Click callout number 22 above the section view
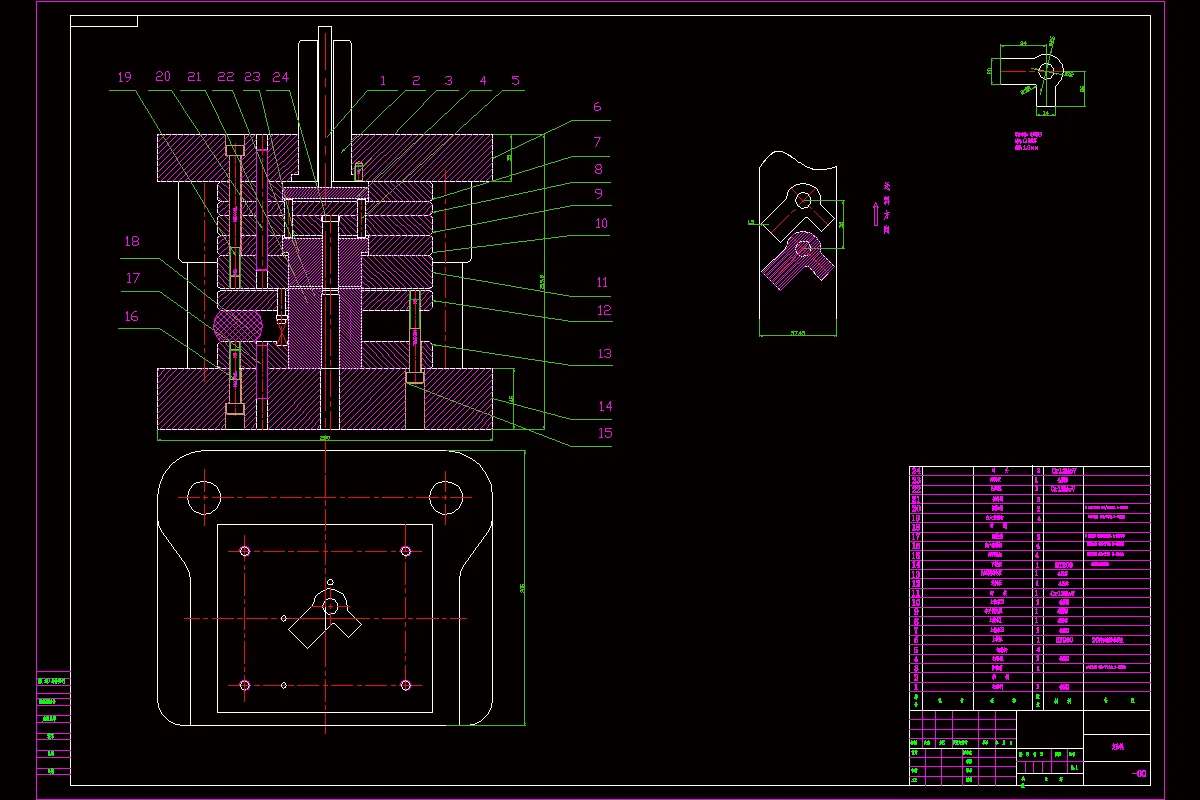The width and height of the screenshot is (1200, 800). tap(226, 77)
